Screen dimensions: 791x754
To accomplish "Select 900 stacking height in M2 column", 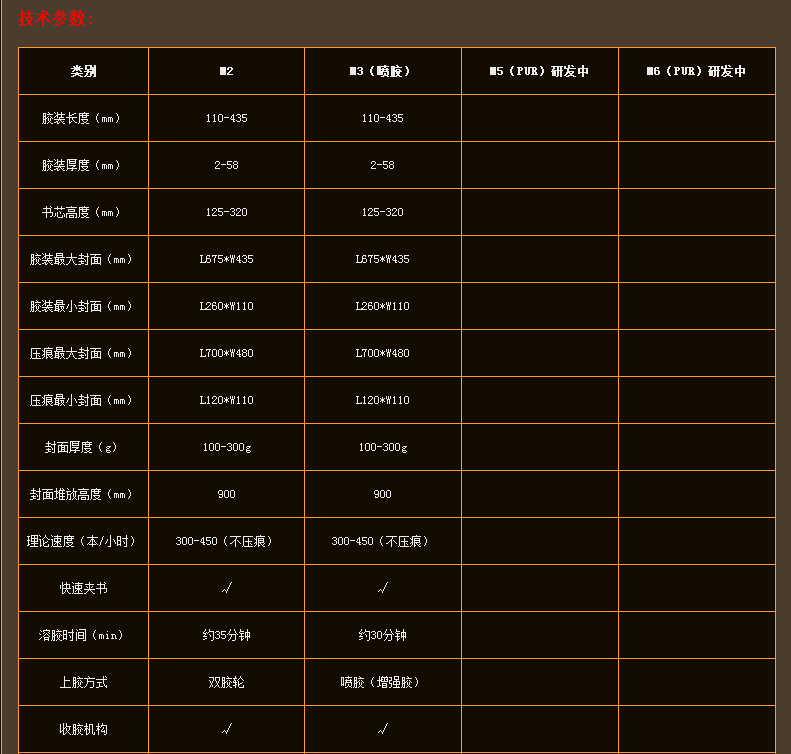I will coord(227,494).
